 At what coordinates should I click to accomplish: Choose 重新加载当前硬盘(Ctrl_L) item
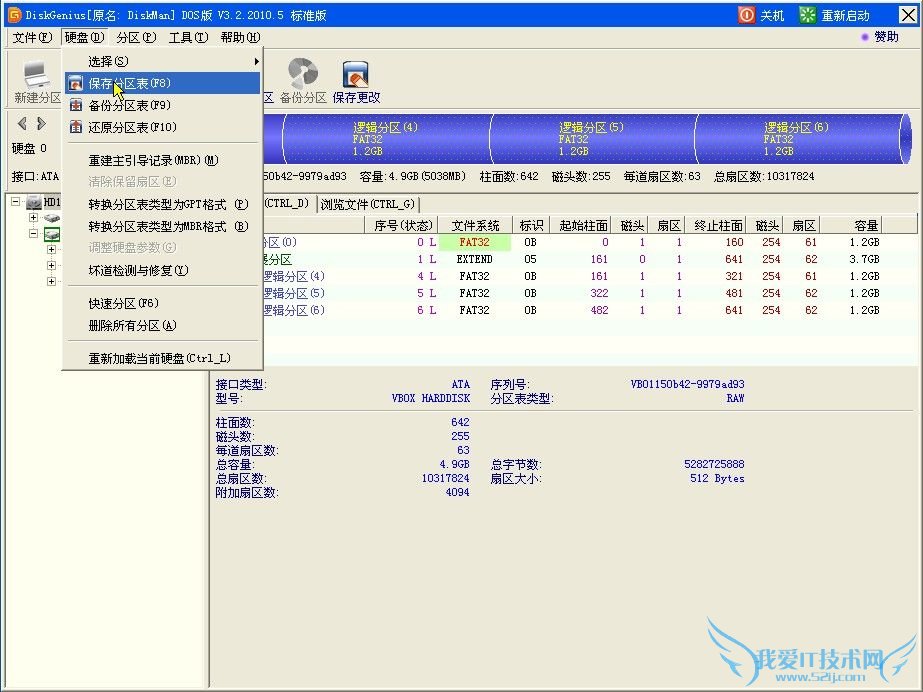[162, 358]
